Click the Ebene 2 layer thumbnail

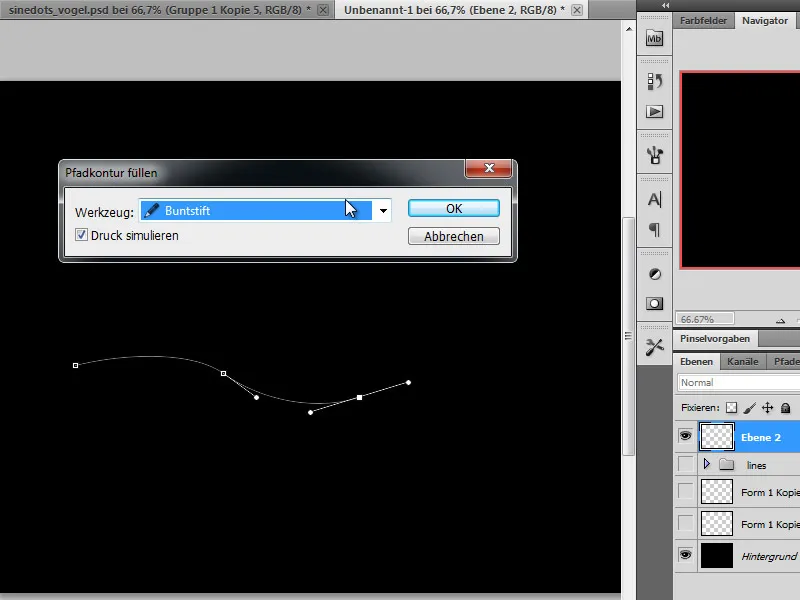click(x=717, y=437)
